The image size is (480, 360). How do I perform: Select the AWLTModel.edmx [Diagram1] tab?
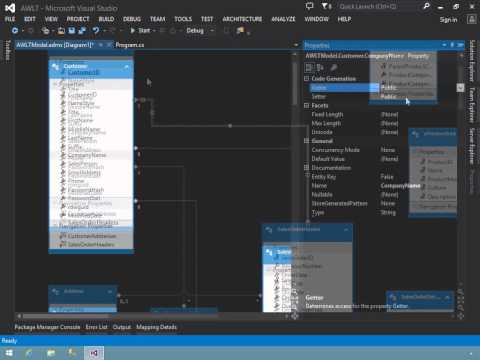point(55,45)
